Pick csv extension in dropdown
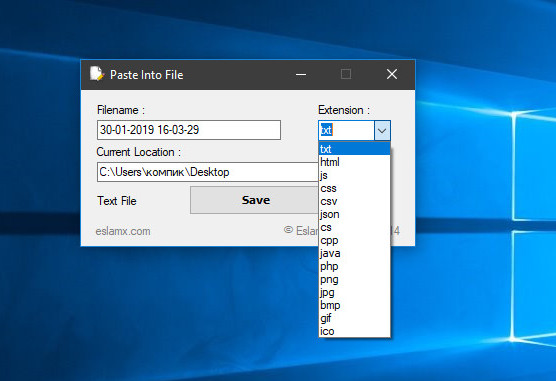The image size is (556, 381). click(355, 201)
